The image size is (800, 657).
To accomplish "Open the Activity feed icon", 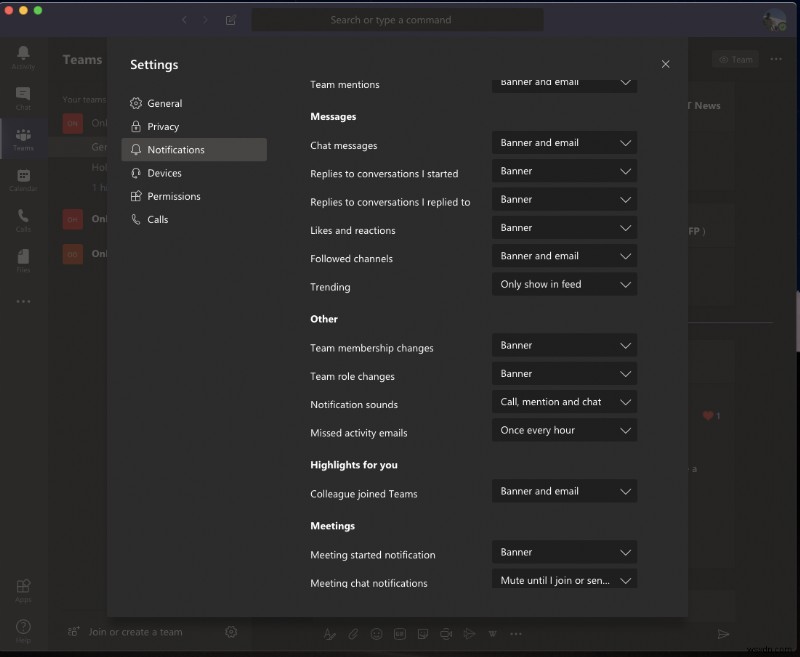I will [24, 55].
